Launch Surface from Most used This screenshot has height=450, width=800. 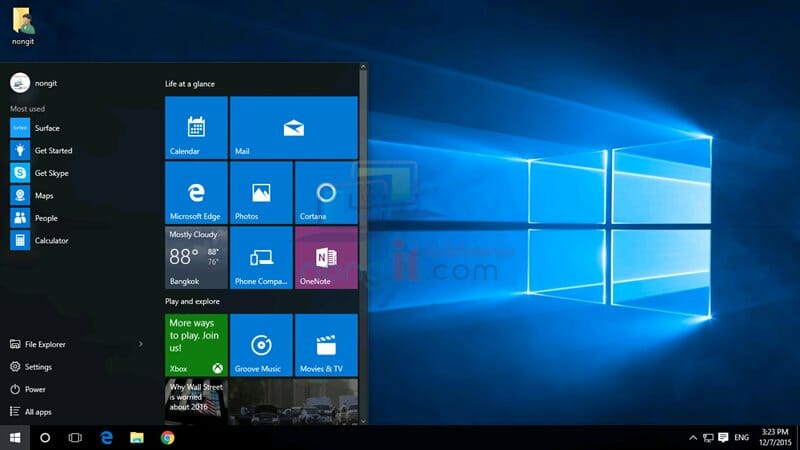77,128
